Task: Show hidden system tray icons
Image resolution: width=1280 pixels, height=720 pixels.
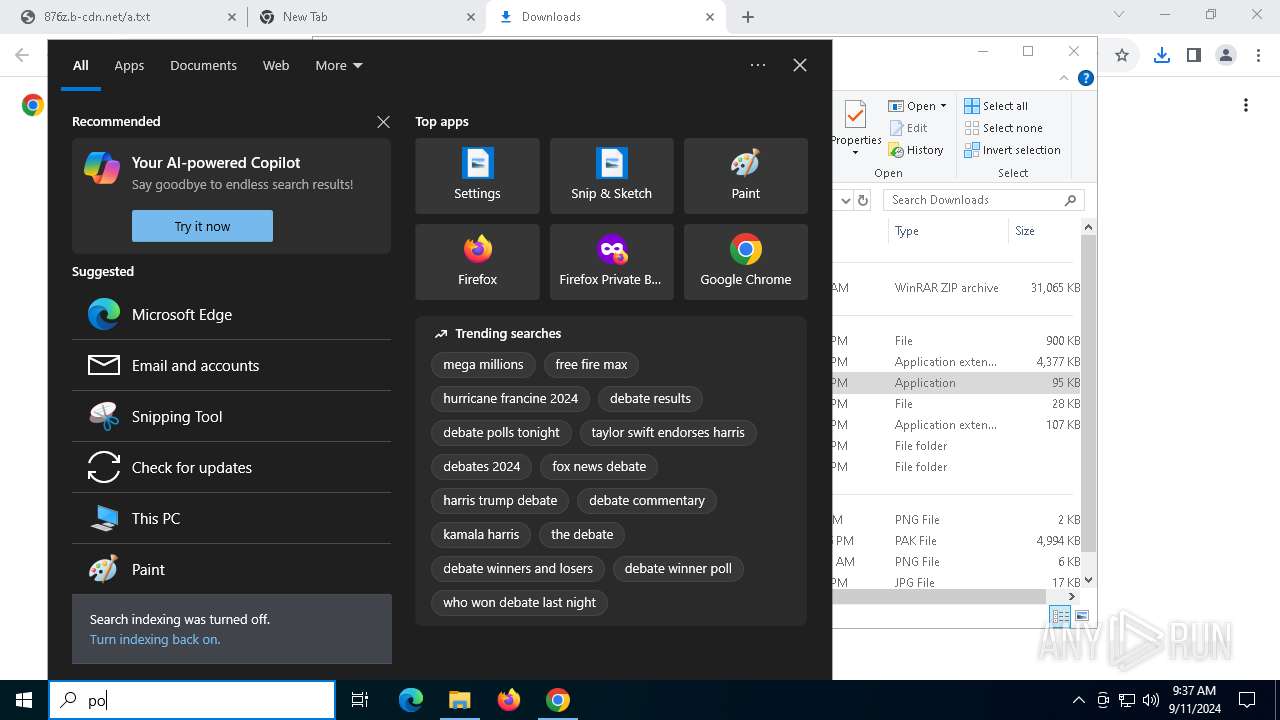Action: tap(1078, 700)
